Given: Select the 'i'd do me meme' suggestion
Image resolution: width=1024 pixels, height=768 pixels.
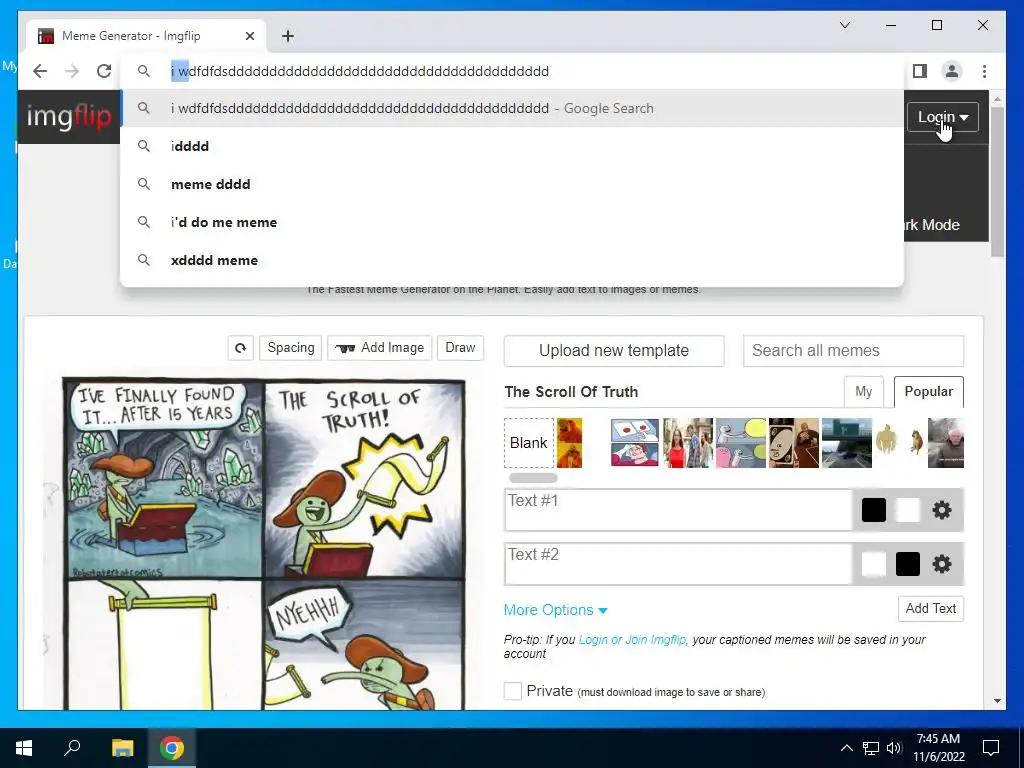Looking at the screenshot, I should click(512, 222).
